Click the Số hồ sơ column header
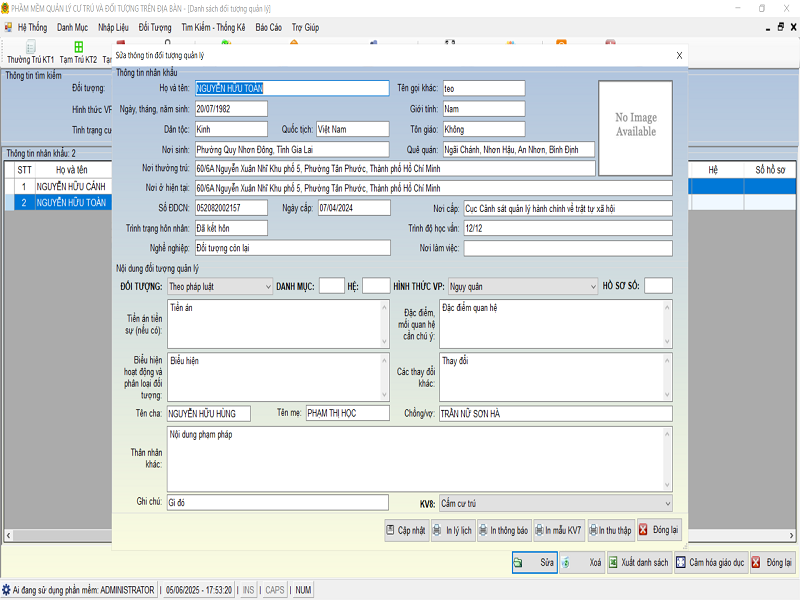800x600 pixels. click(770, 170)
